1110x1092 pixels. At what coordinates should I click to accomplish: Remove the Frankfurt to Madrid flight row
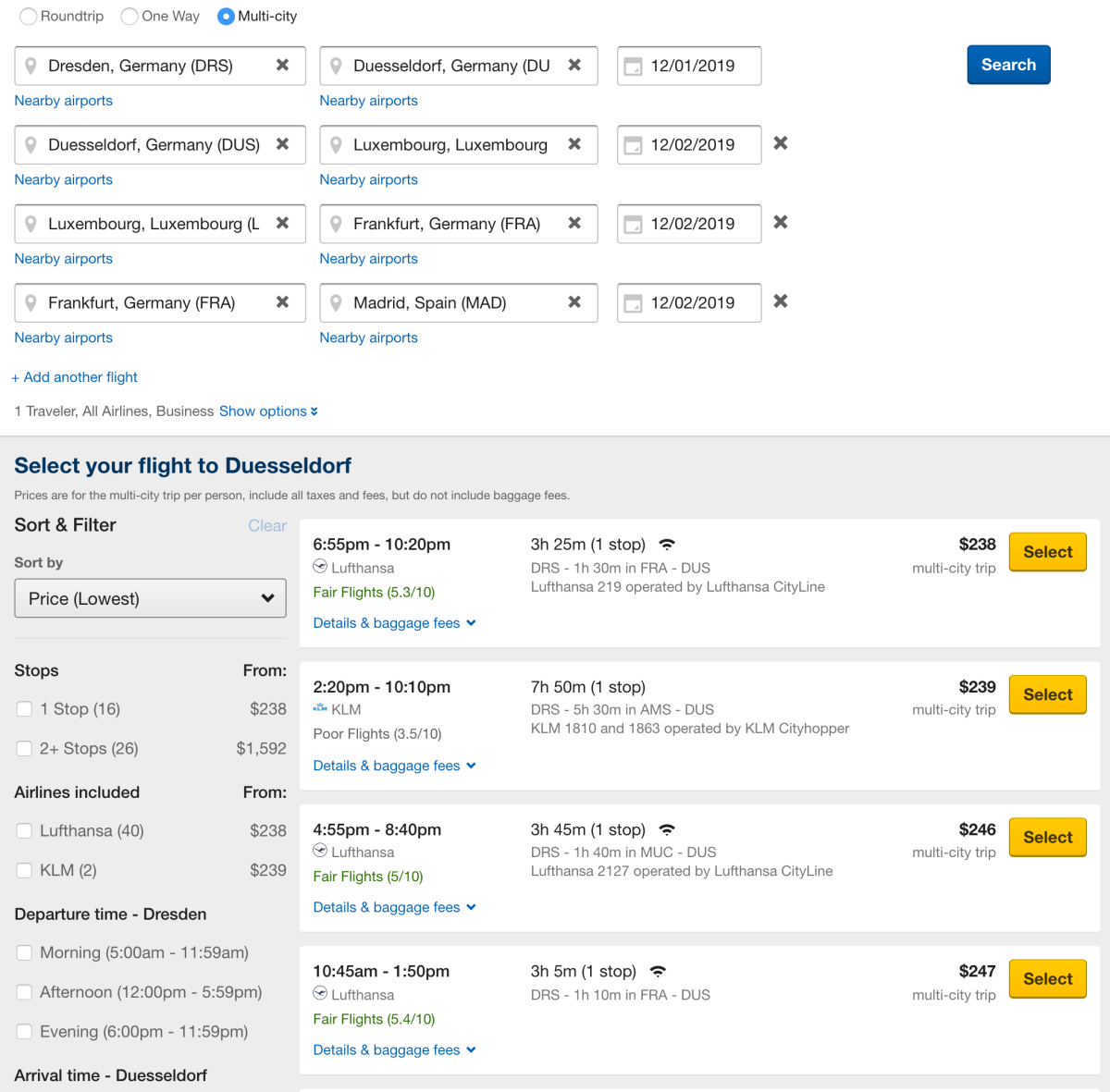coord(781,301)
